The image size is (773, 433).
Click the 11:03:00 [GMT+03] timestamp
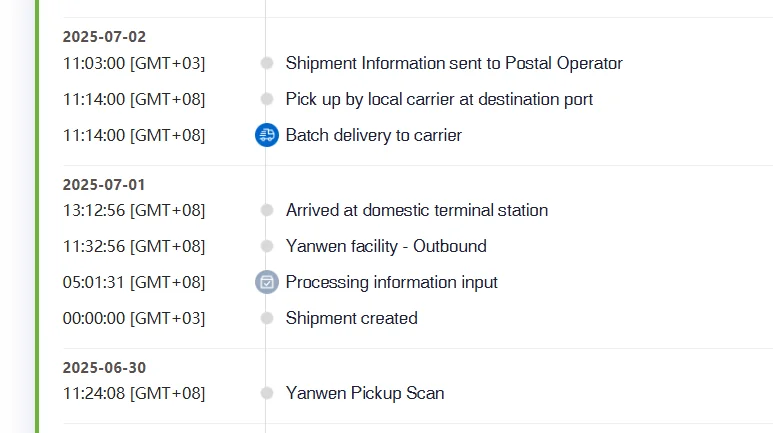coord(133,63)
